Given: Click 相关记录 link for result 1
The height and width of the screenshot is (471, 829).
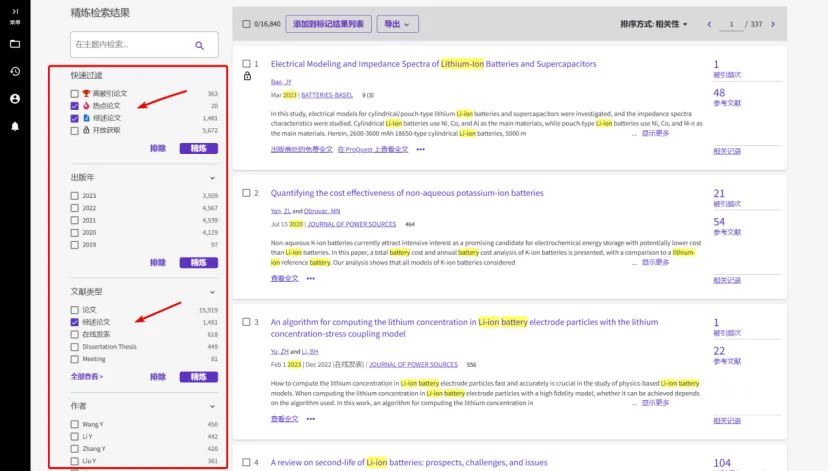Looking at the screenshot, I should [x=727, y=151].
